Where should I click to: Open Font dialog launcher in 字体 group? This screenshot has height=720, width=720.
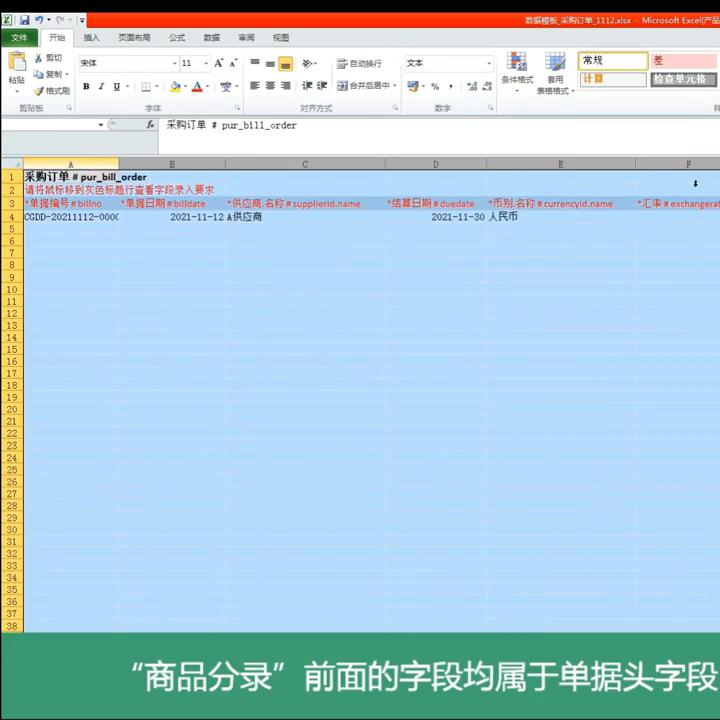237,108
